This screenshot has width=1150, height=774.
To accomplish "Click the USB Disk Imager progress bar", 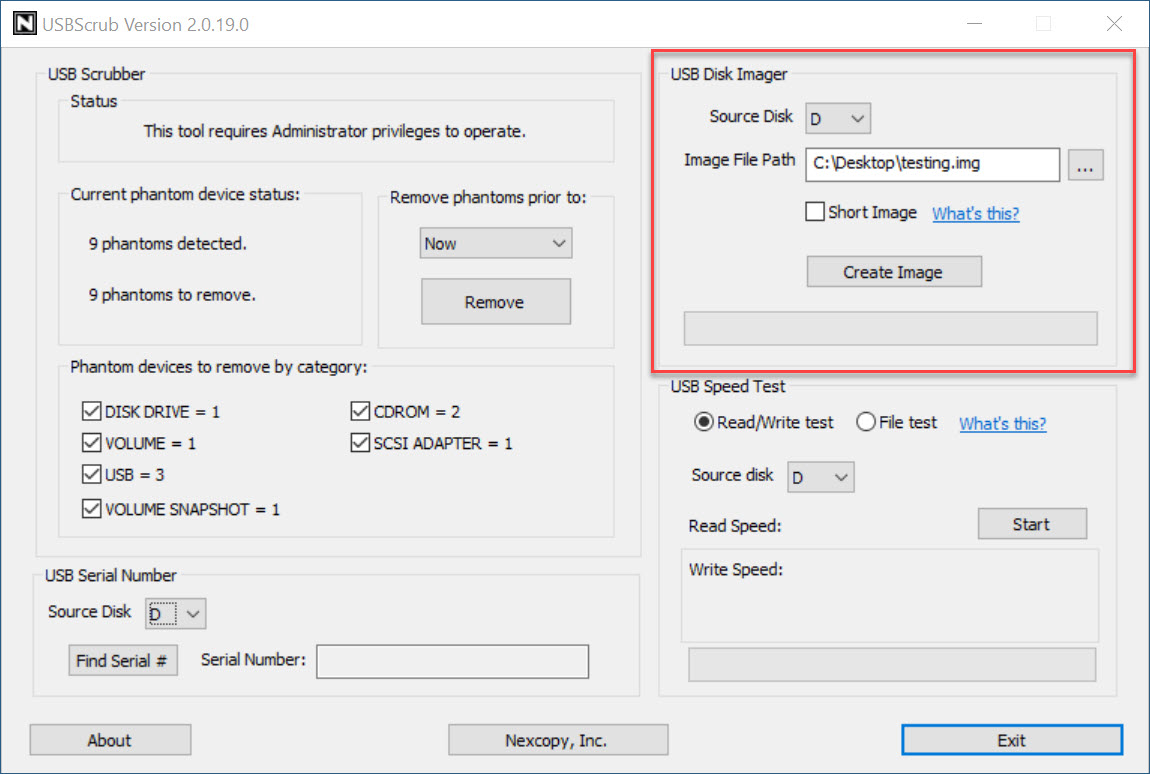I will point(890,328).
